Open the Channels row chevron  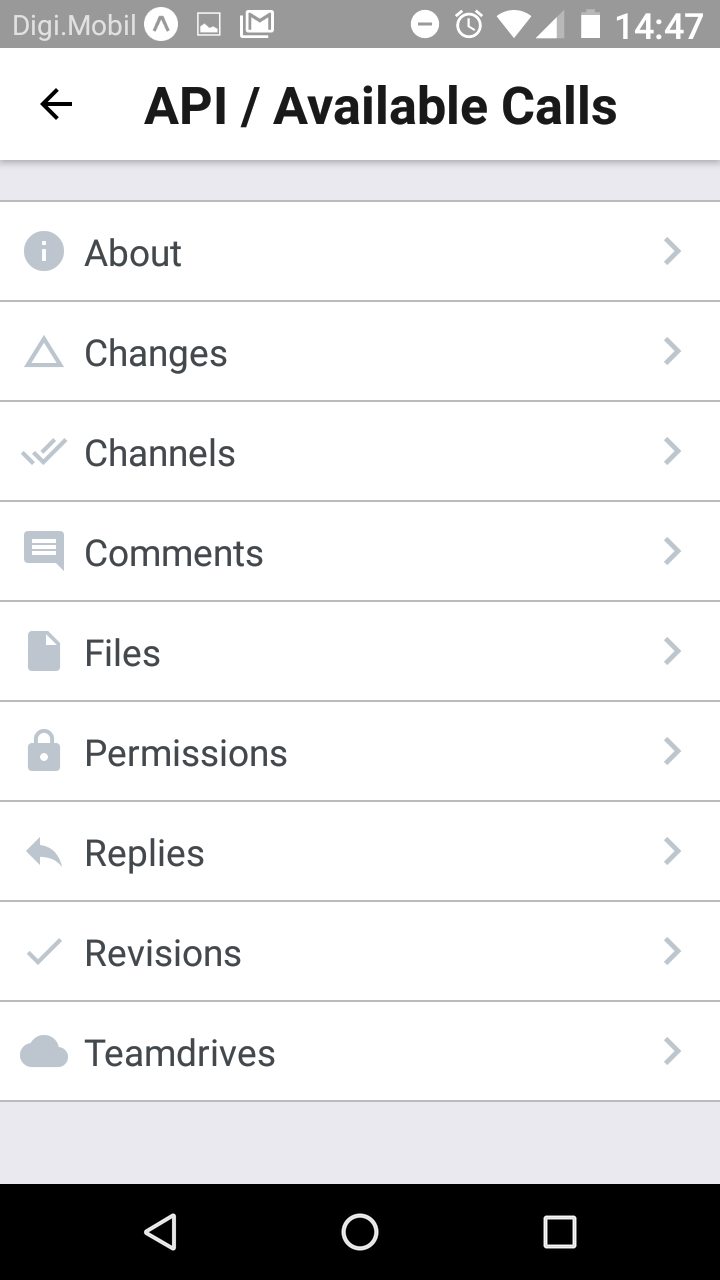pos(672,451)
